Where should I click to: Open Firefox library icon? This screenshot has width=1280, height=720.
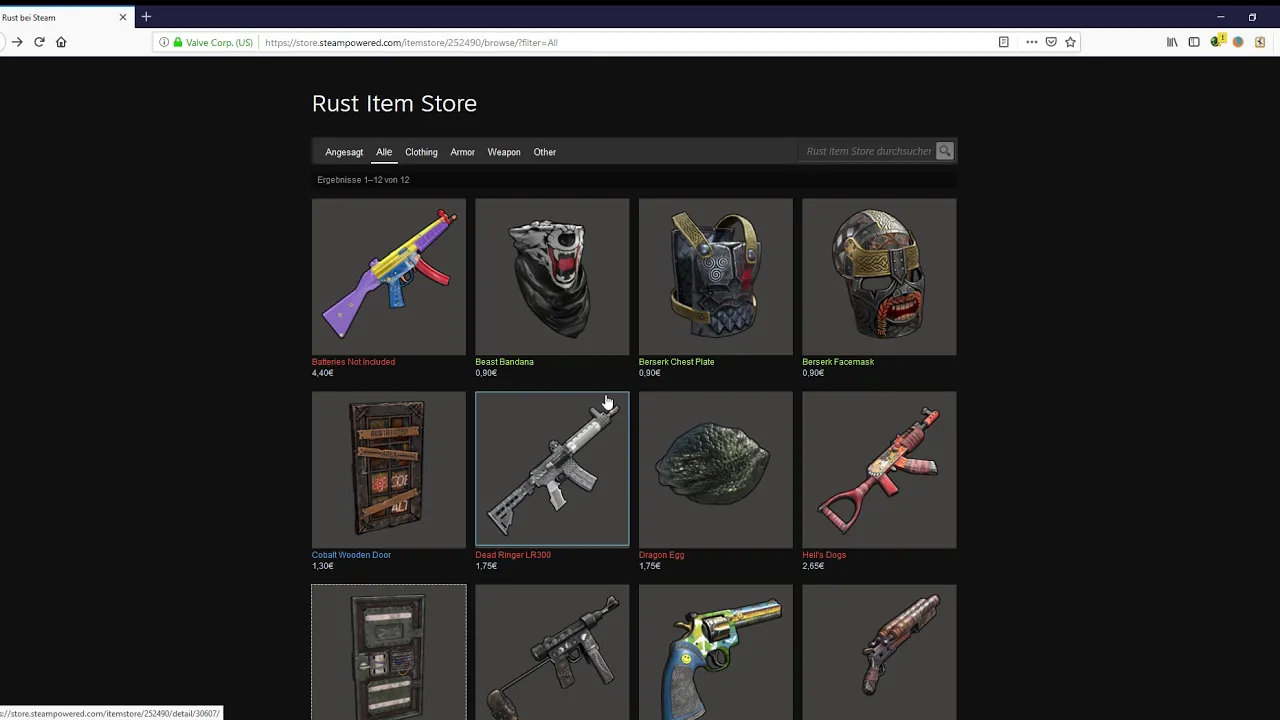(1172, 42)
